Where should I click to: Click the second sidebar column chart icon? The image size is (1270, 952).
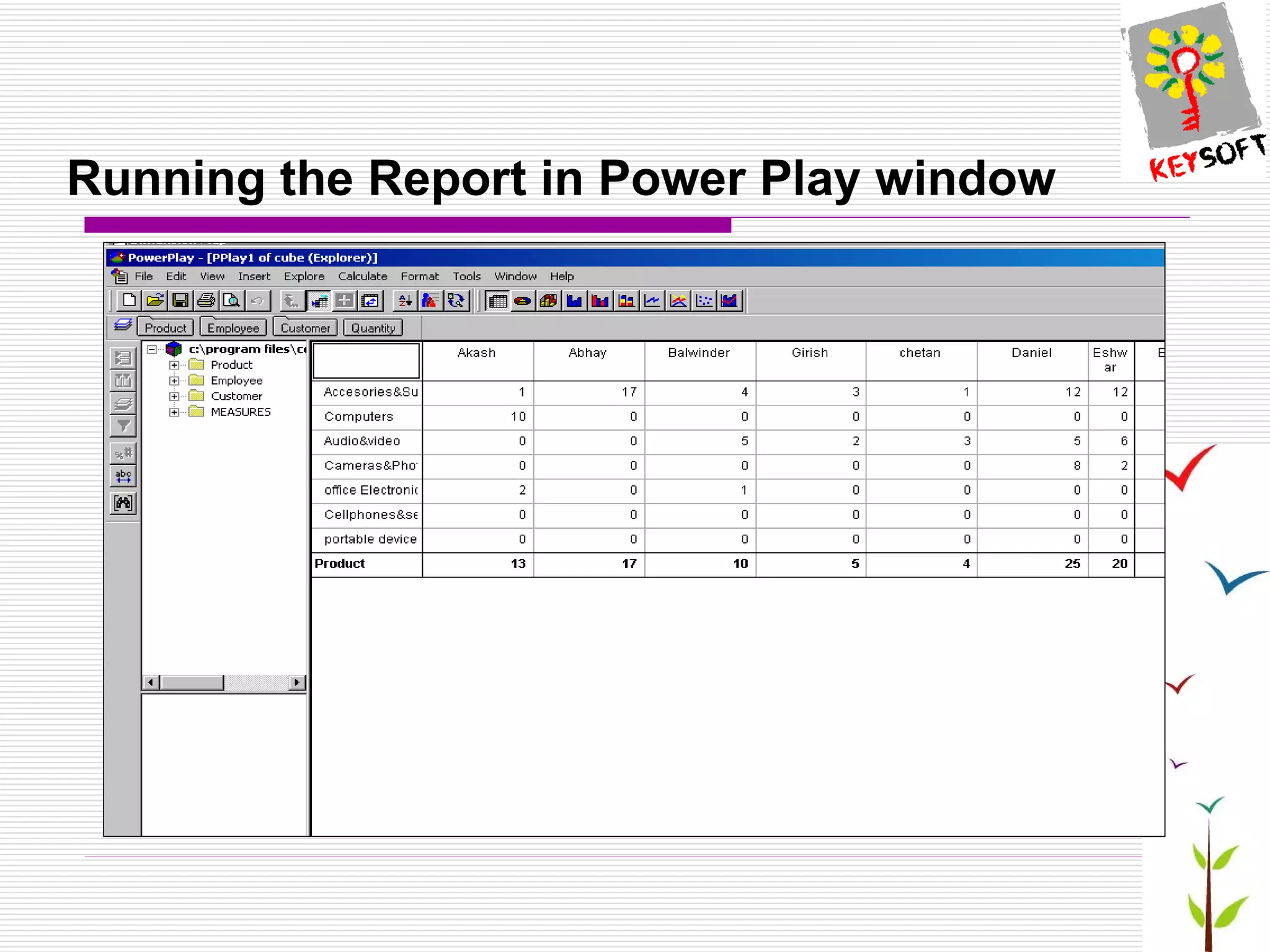[123, 381]
